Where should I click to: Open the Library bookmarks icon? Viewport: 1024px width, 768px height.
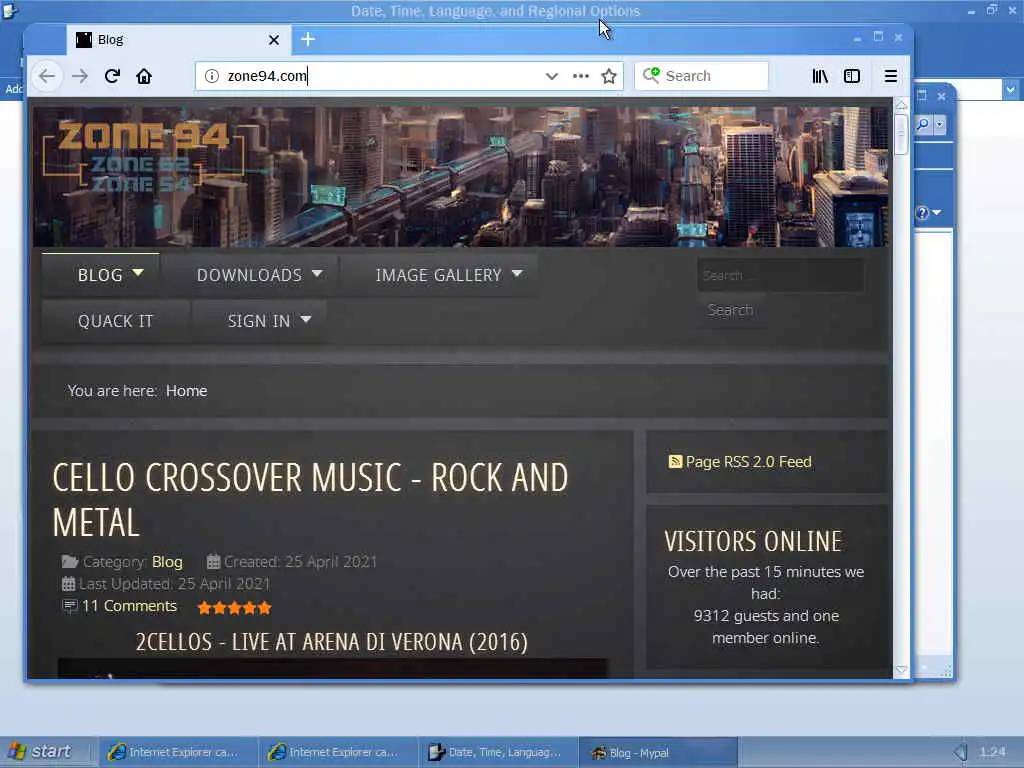[x=820, y=76]
